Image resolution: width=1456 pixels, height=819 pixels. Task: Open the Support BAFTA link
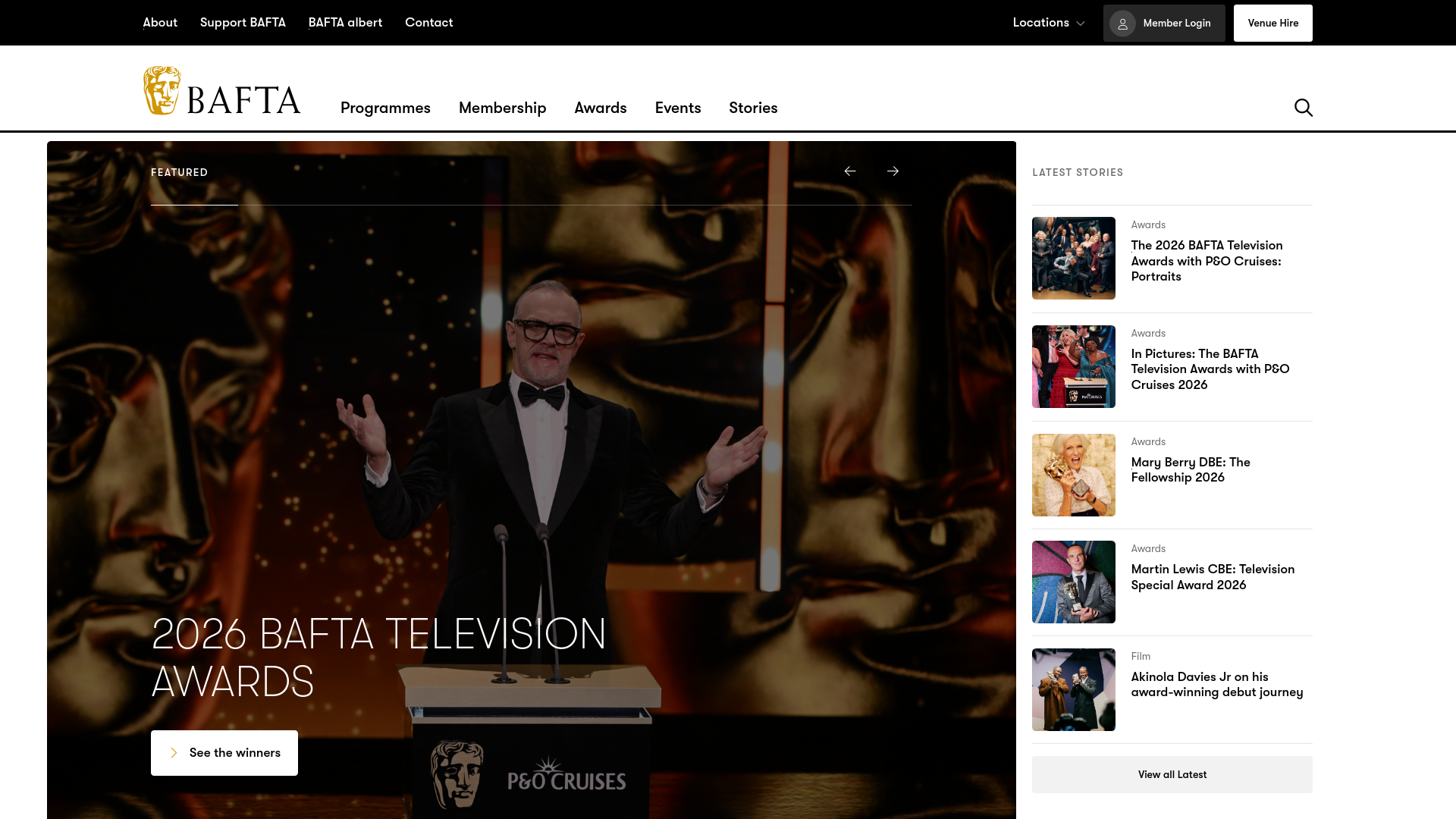[x=243, y=23]
